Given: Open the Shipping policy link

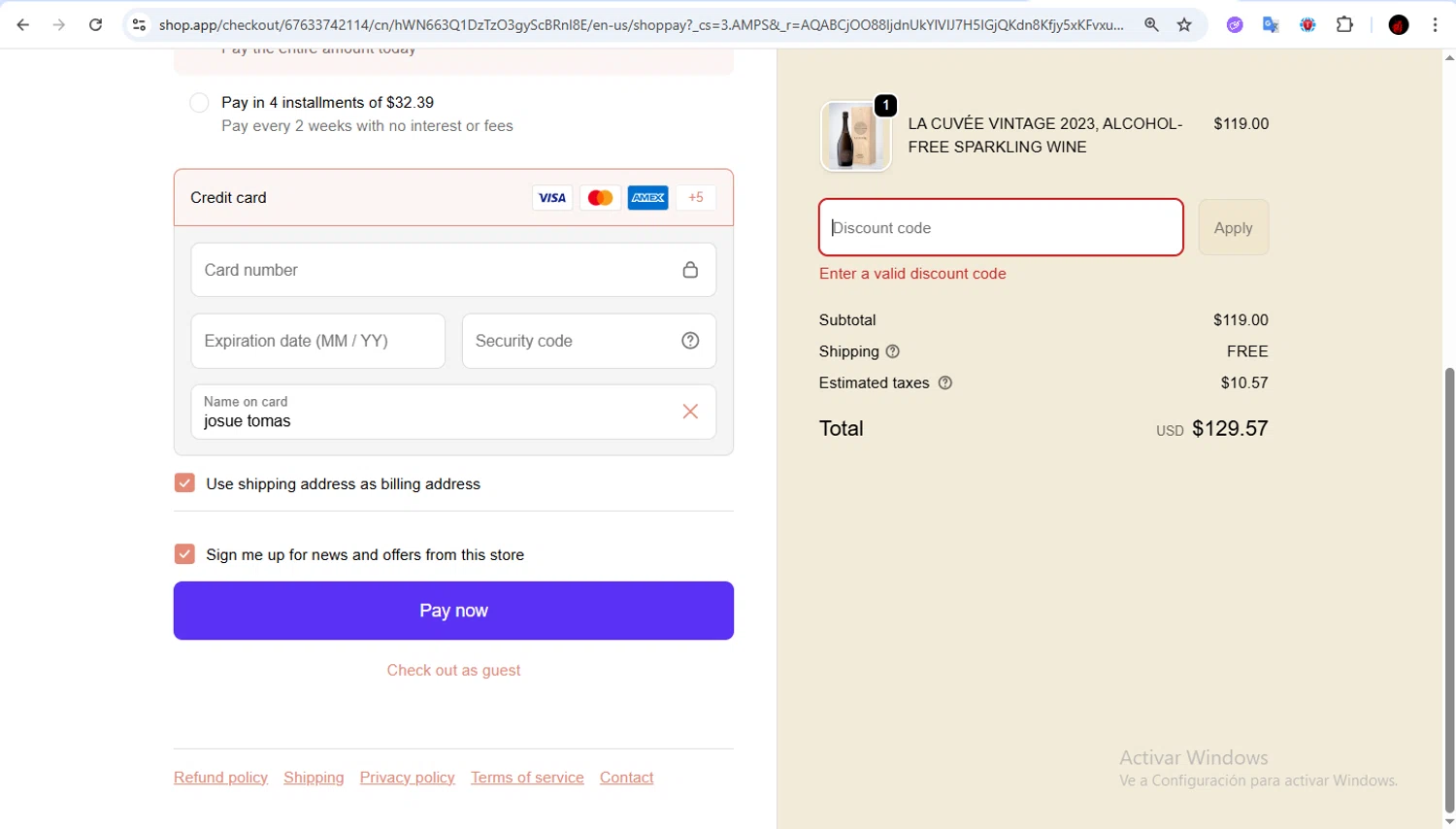Looking at the screenshot, I should point(314,778).
